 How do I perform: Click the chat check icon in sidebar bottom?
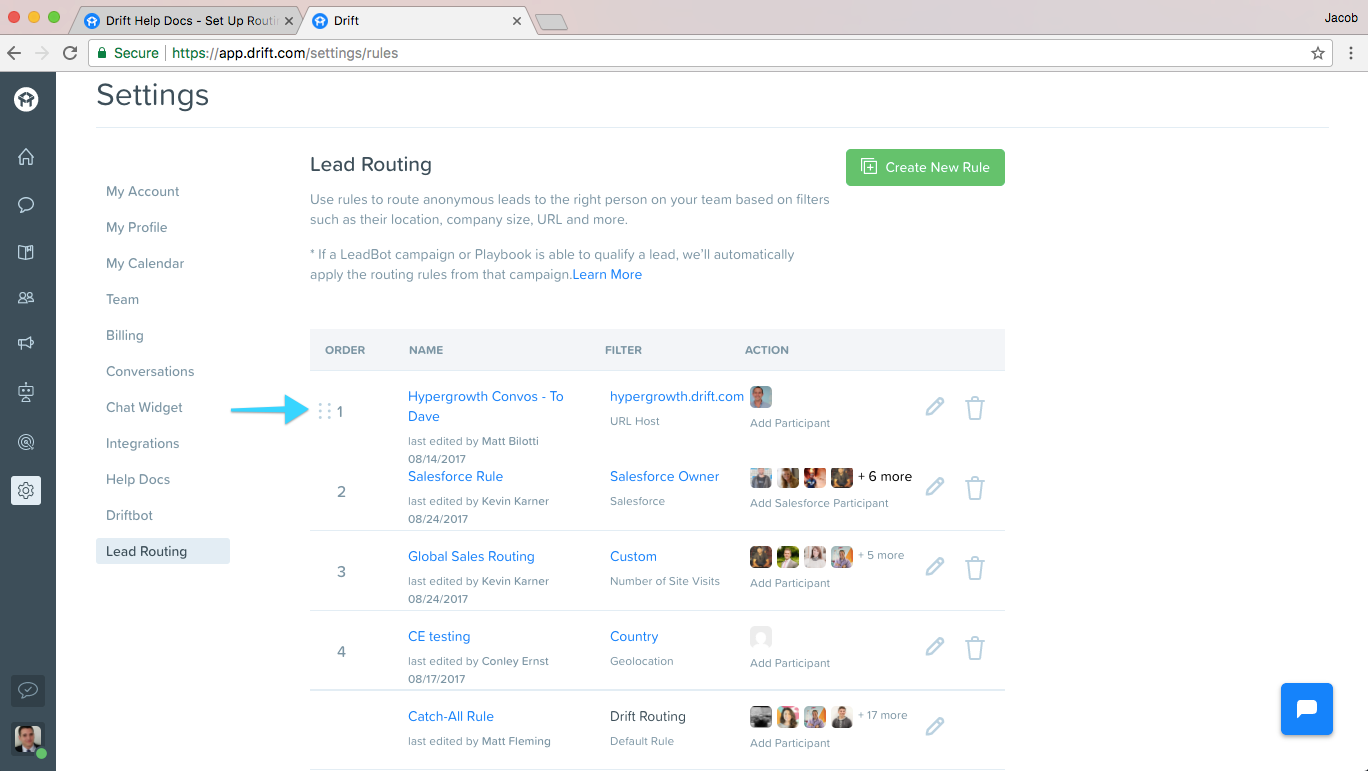pos(28,690)
